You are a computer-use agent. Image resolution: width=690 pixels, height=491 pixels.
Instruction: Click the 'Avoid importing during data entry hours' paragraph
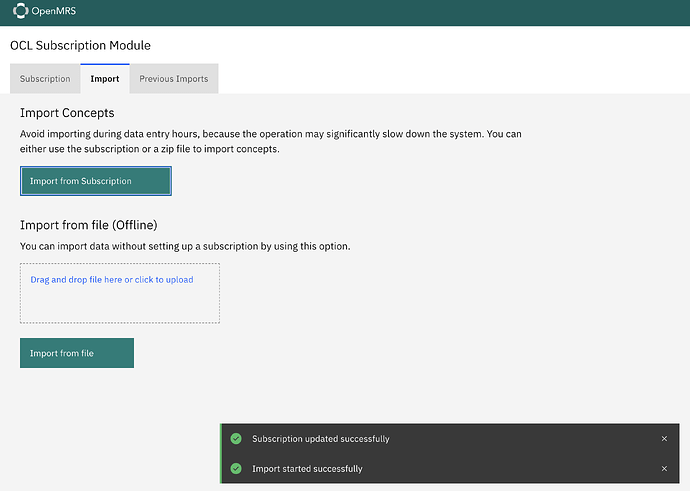click(271, 141)
